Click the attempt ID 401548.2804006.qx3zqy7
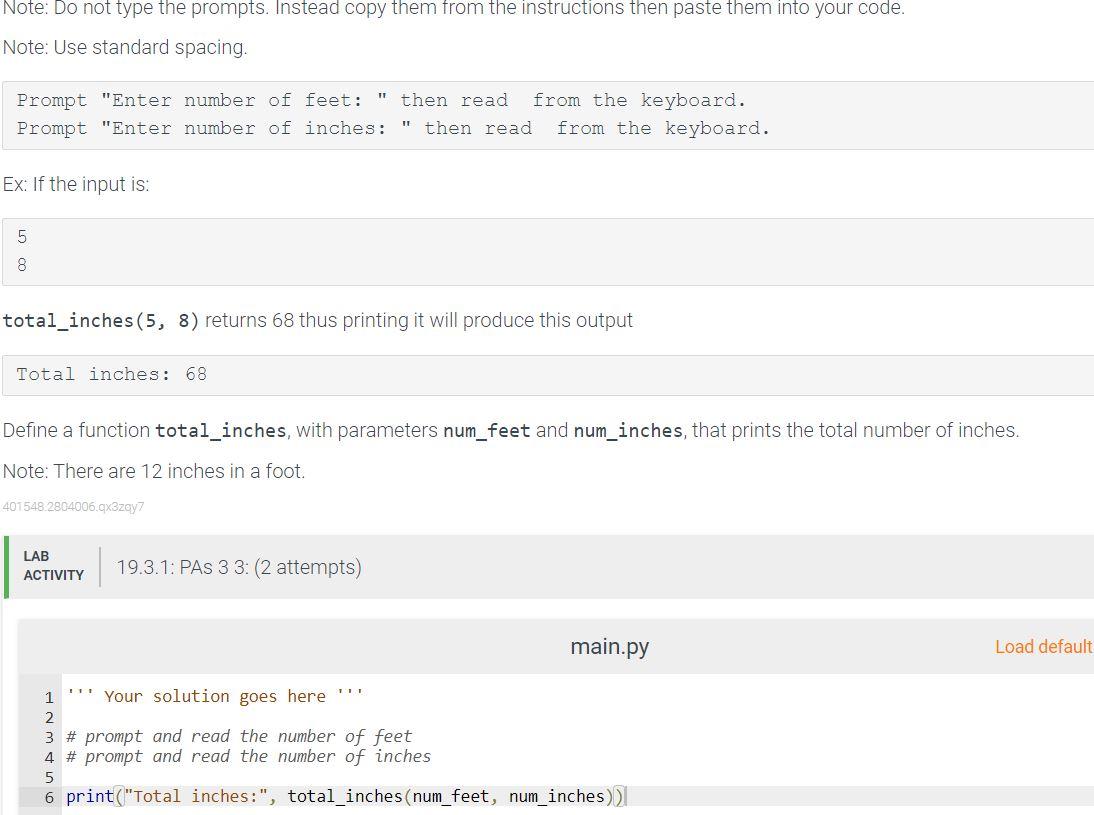Screen dimensions: 1094x815 tap(73, 507)
